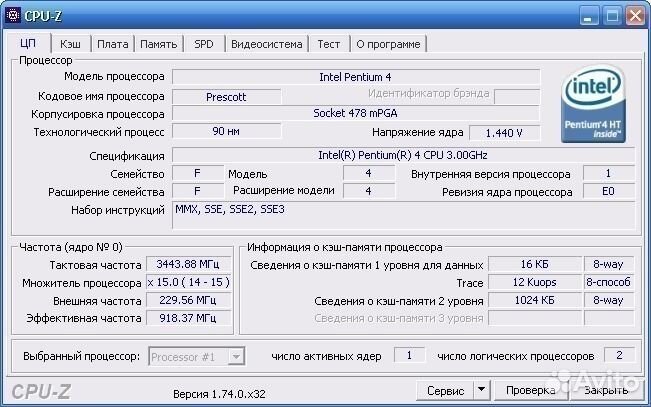Click the Socket 478 mPGA field
Image resolution: width=651 pixels, height=407 pixels.
[356, 113]
